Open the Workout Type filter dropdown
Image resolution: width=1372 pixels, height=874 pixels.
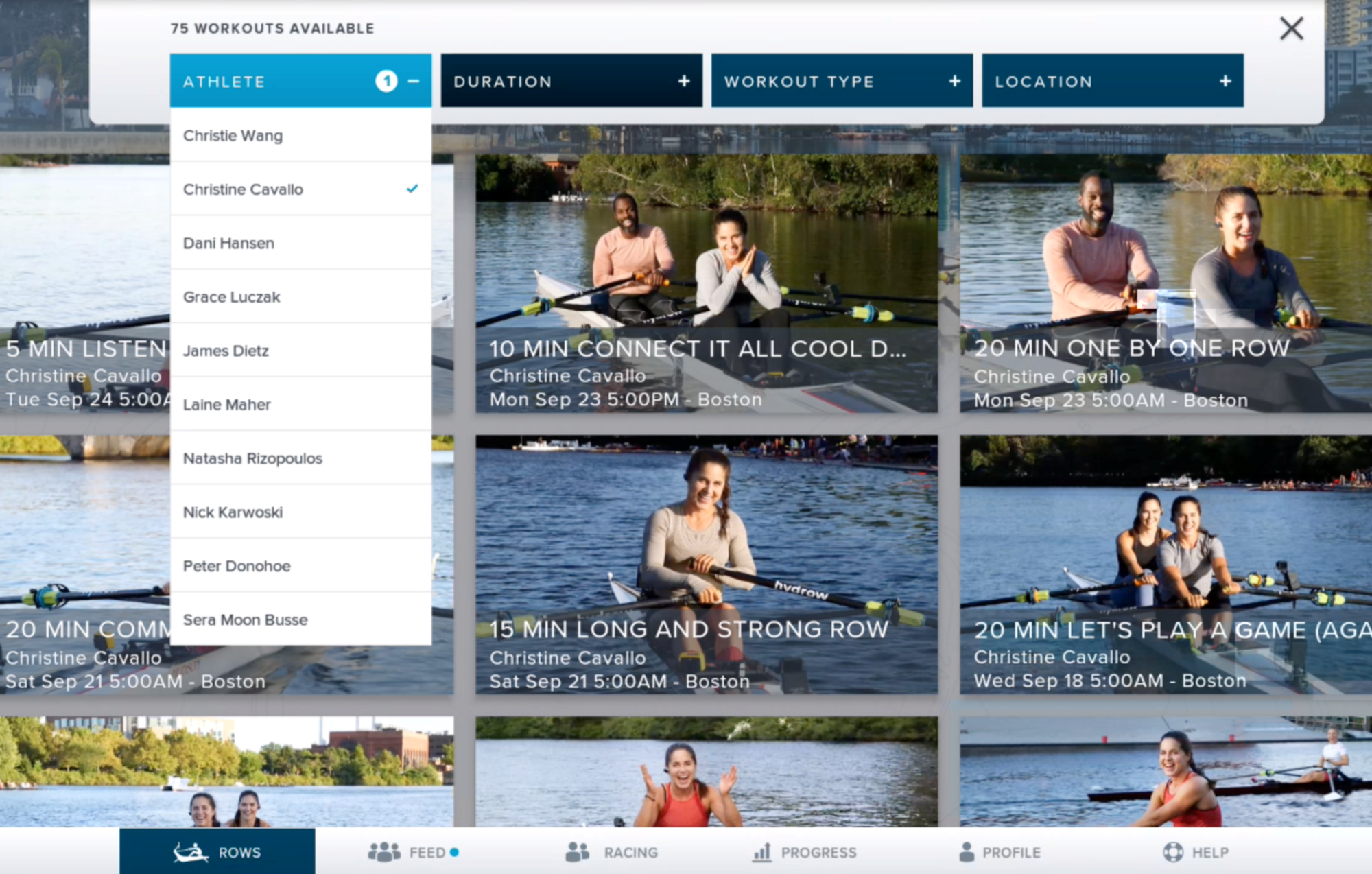pos(842,80)
